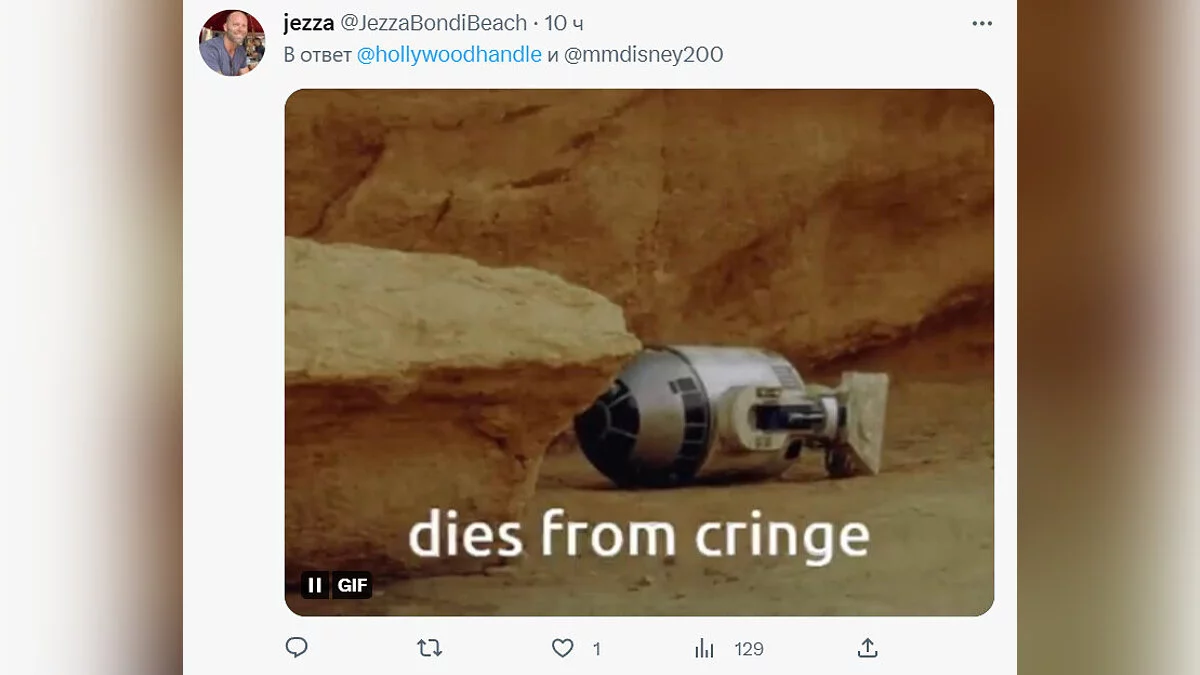Click the reply speech bubble icon

[x=296, y=648]
